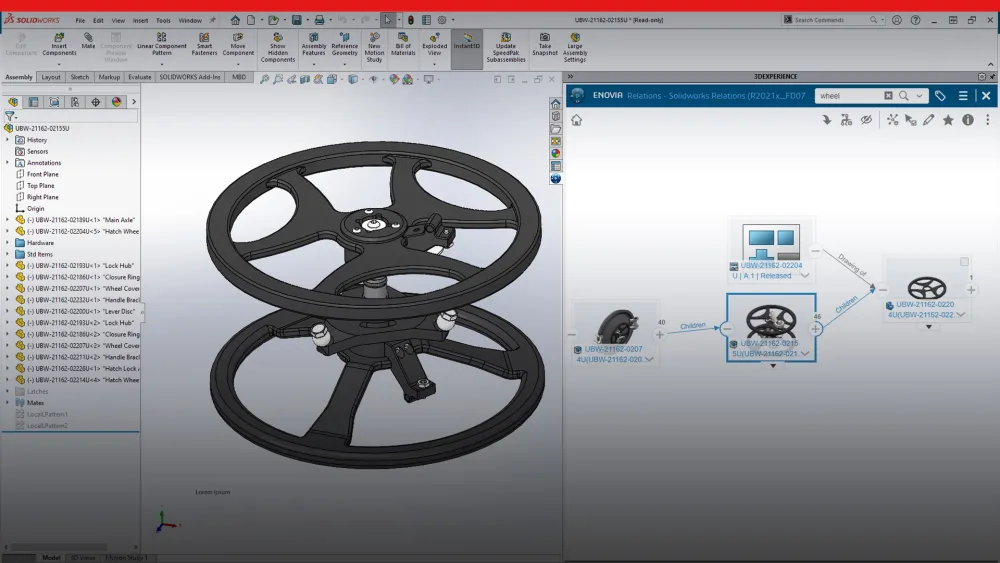Viewport: 1000px width, 563px height.
Task: Open Bill of Materials tool
Action: (403, 44)
